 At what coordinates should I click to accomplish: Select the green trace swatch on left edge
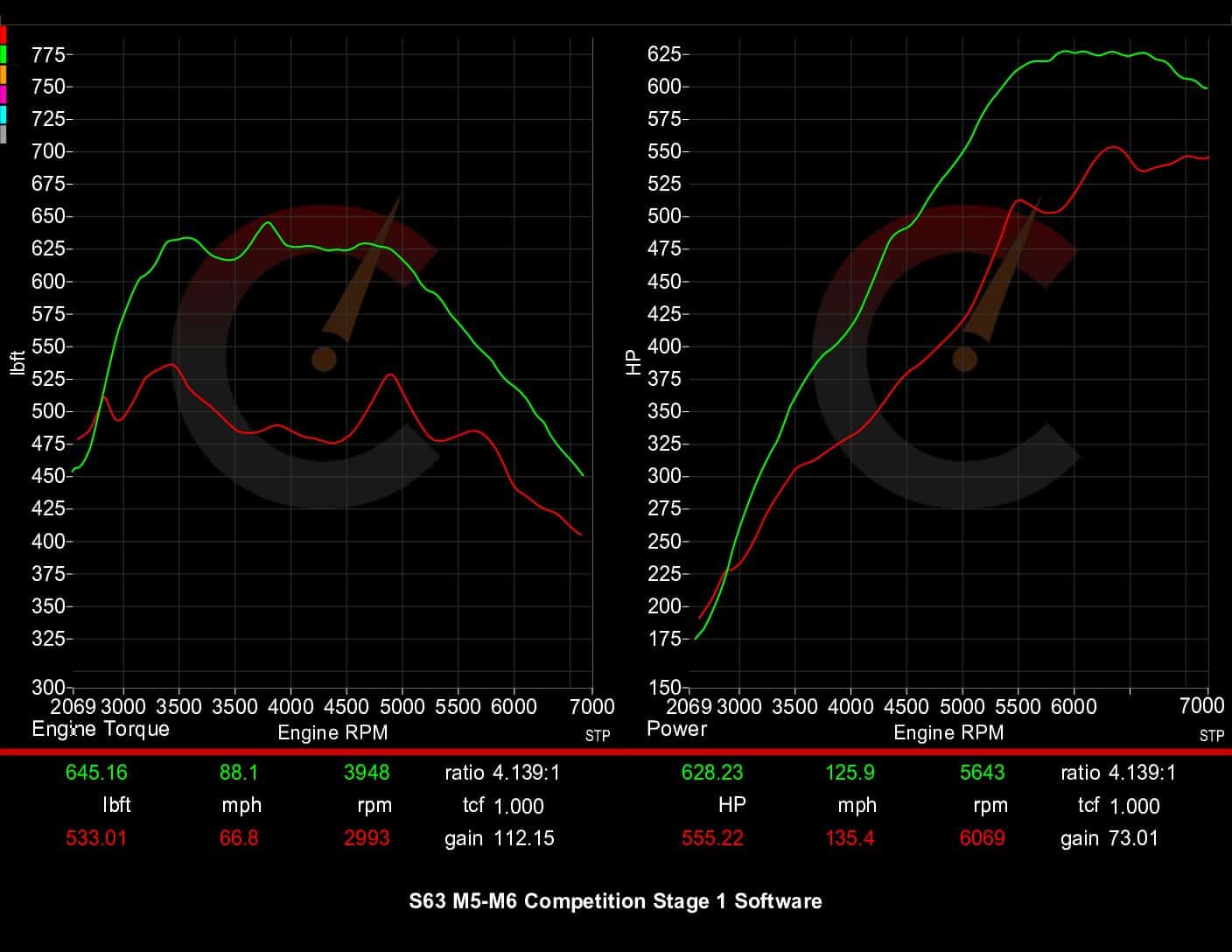[x=3, y=53]
